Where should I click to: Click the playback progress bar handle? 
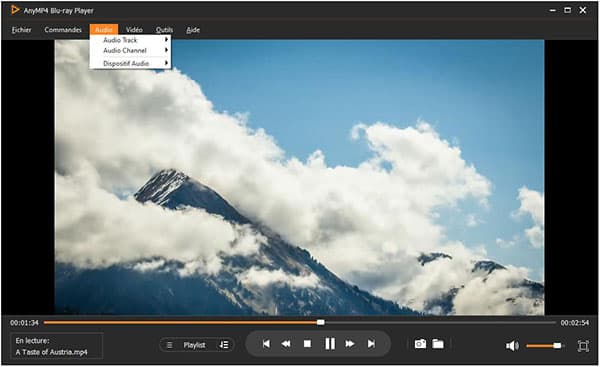pyautogui.click(x=321, y=323)
